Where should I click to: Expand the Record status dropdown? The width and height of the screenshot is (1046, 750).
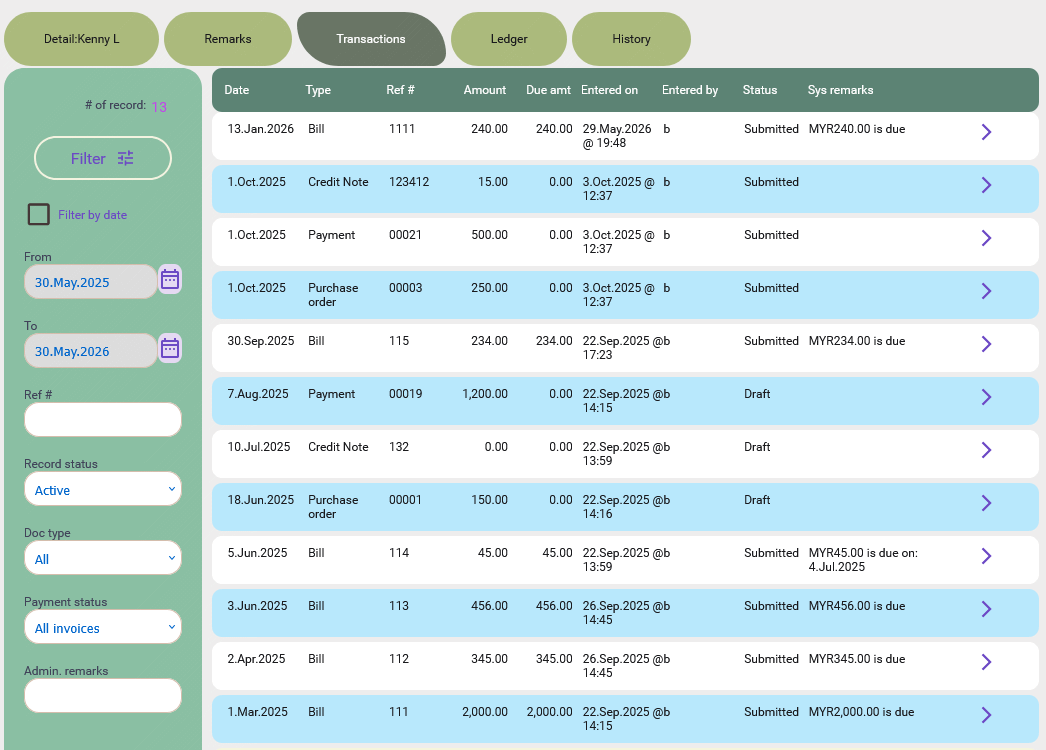coord(103,489)
